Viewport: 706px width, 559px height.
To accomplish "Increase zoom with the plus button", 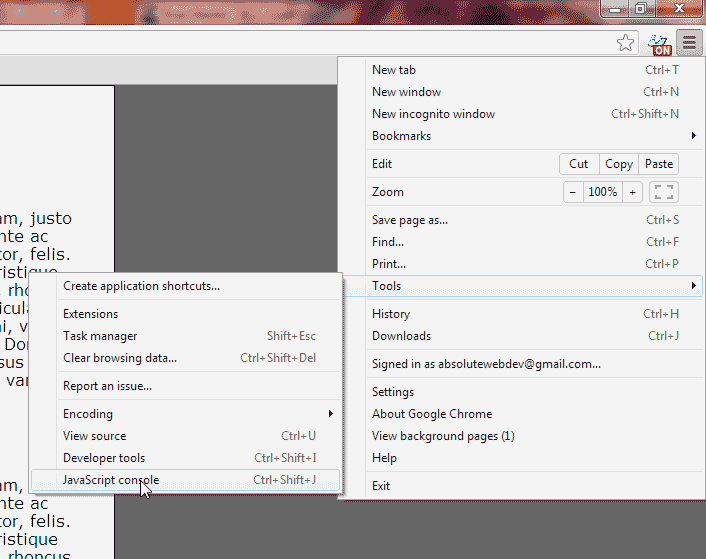I will point(632,192).
